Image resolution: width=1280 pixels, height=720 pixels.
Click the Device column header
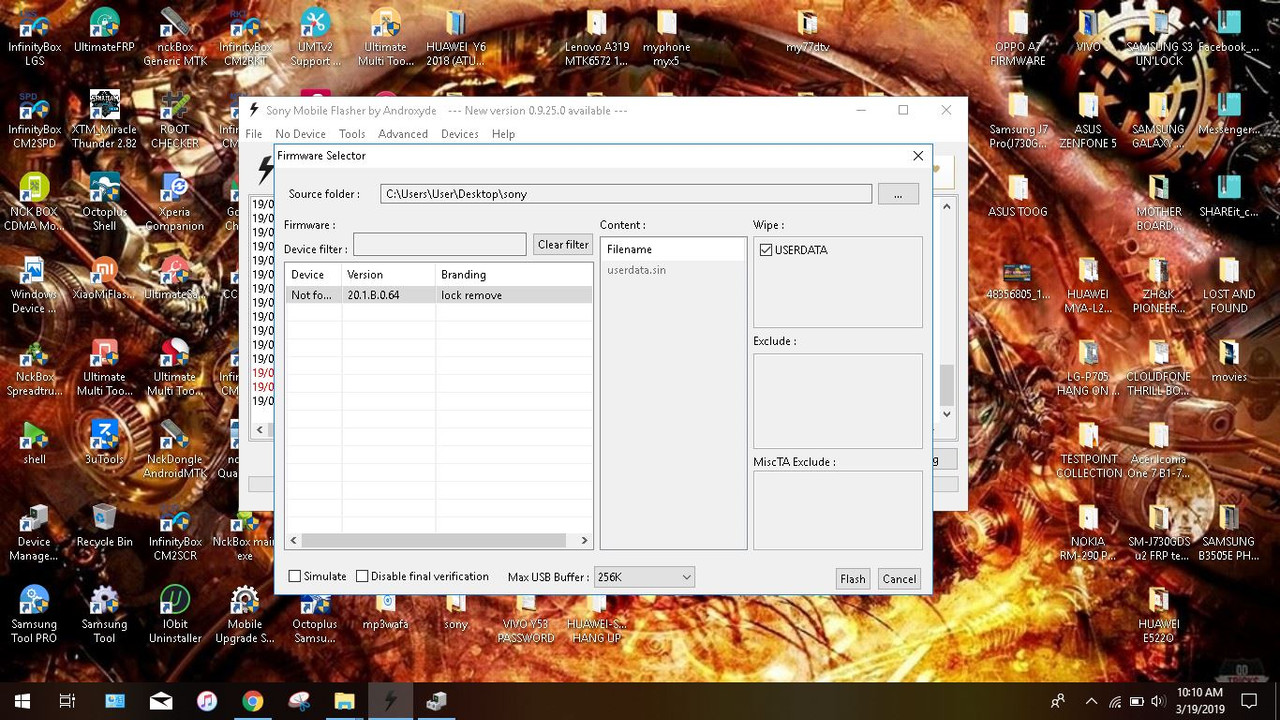pos(314,274)
